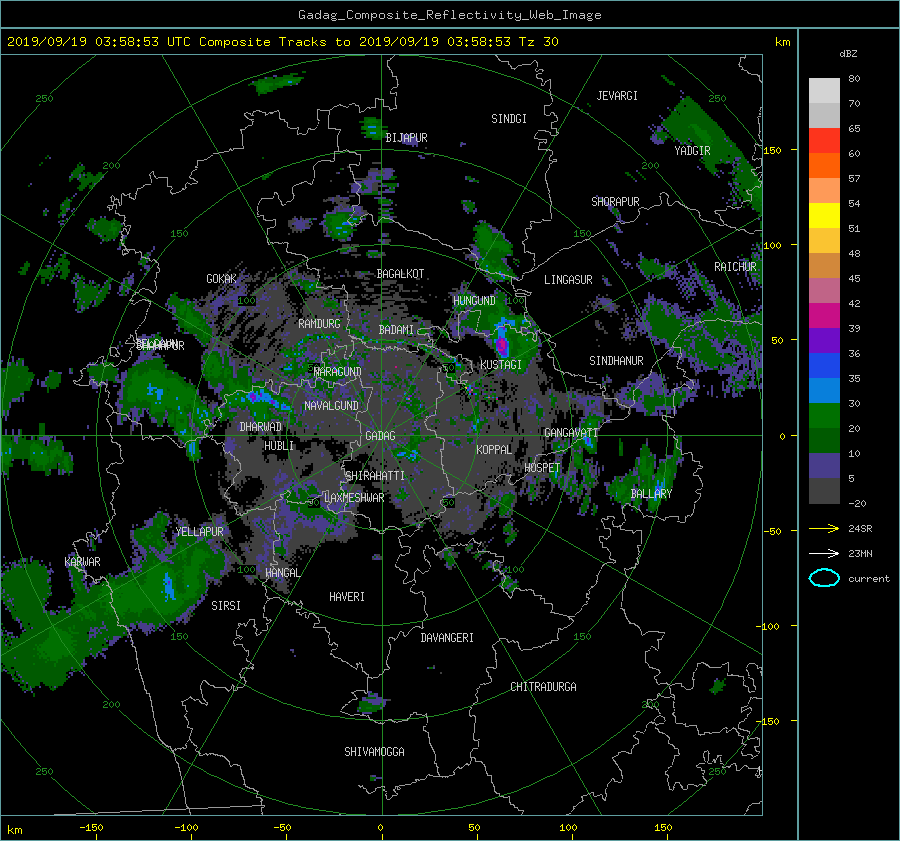This screenshot has height=841, width=900.
Task: Click the white 23MN arrow legend icon
Action: click(x=824, y=553)
